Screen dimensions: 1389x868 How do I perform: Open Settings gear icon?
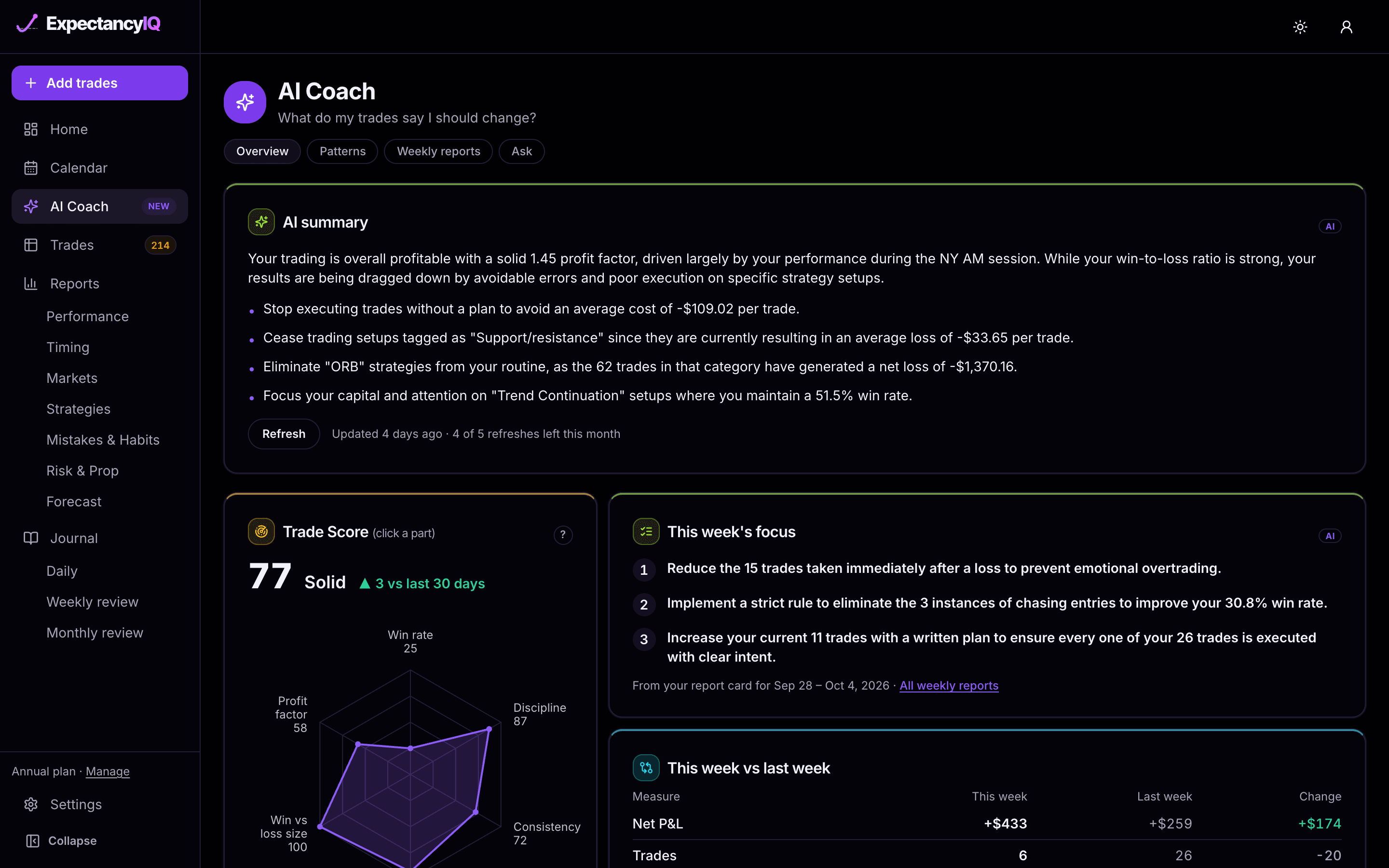[x=31, y=804]
